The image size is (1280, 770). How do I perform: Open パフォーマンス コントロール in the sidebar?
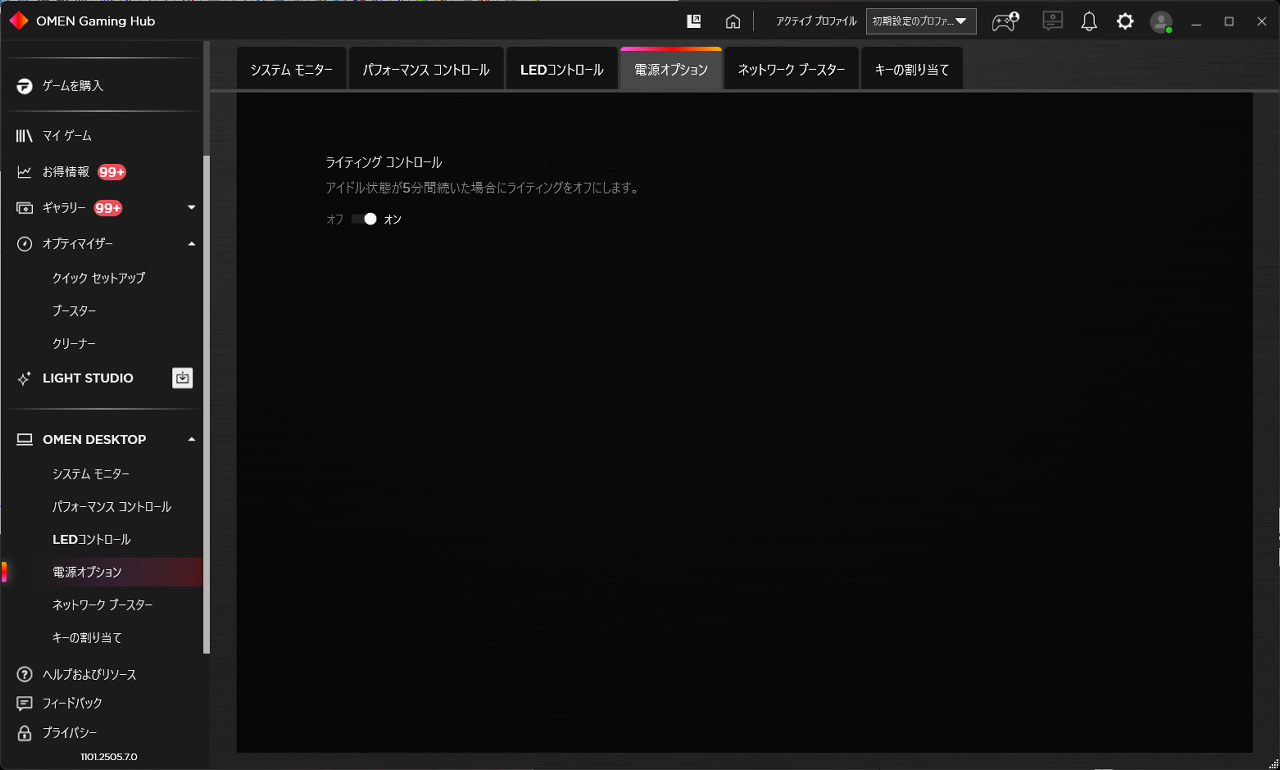click(x=112, y=507)
